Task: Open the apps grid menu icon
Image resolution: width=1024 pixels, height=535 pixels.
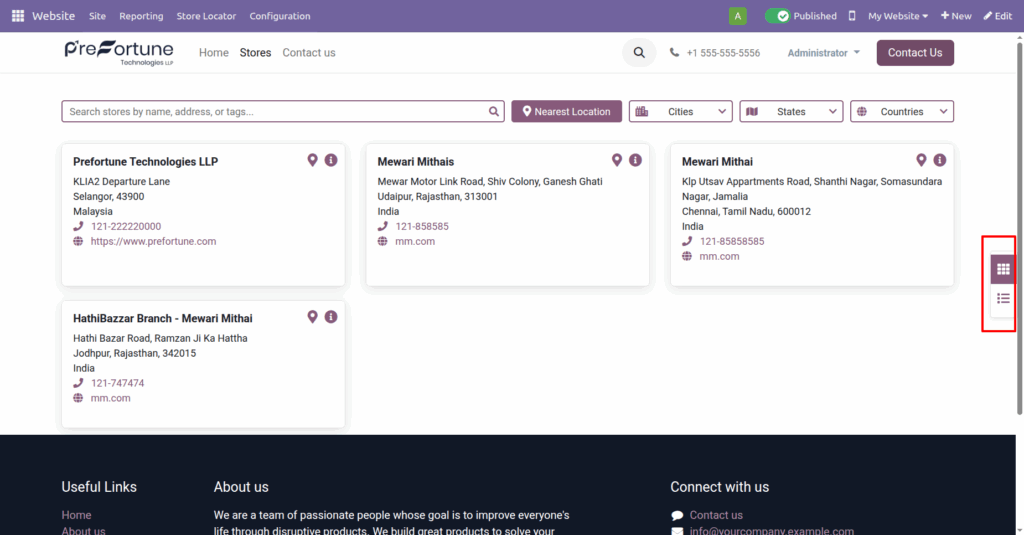Action: tap(18, 16)
